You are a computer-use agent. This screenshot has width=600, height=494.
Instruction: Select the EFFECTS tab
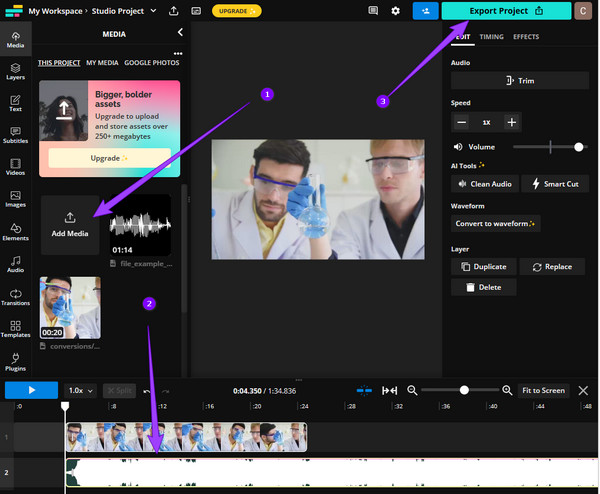click(x=526, y=37)
